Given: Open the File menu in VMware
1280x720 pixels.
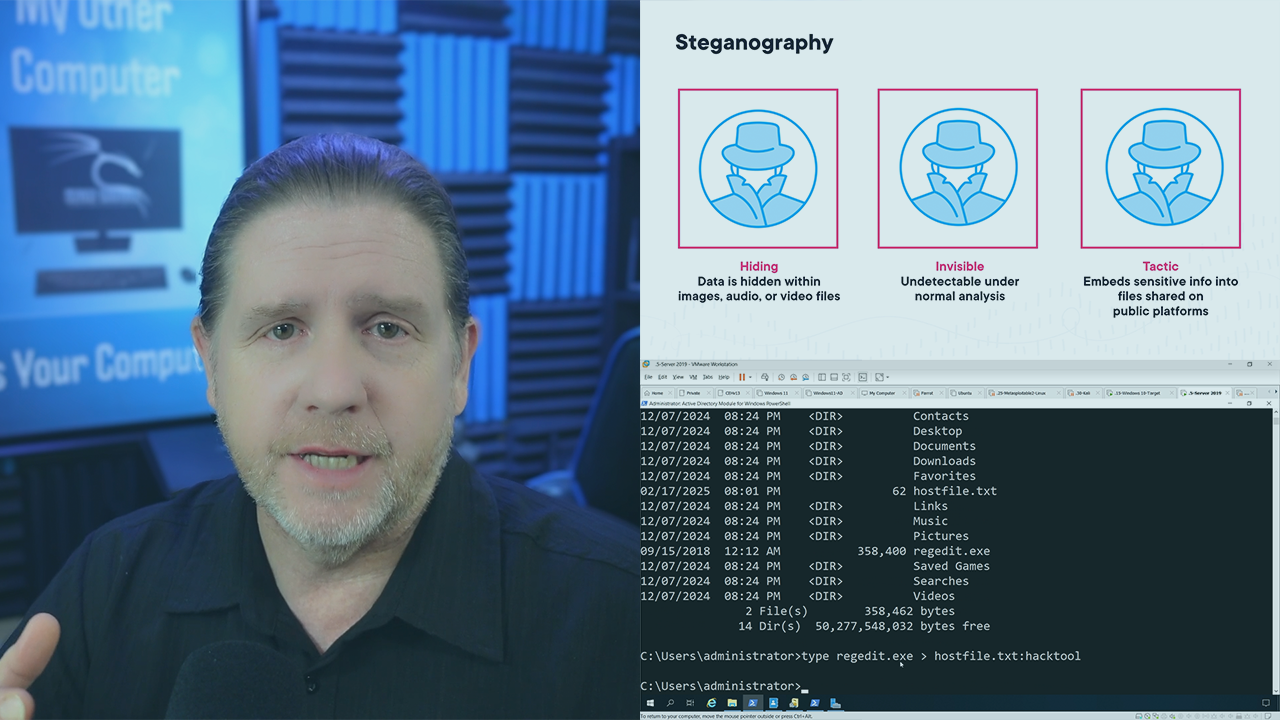Looking at the screenshot, I should click(x=647, y=377).
